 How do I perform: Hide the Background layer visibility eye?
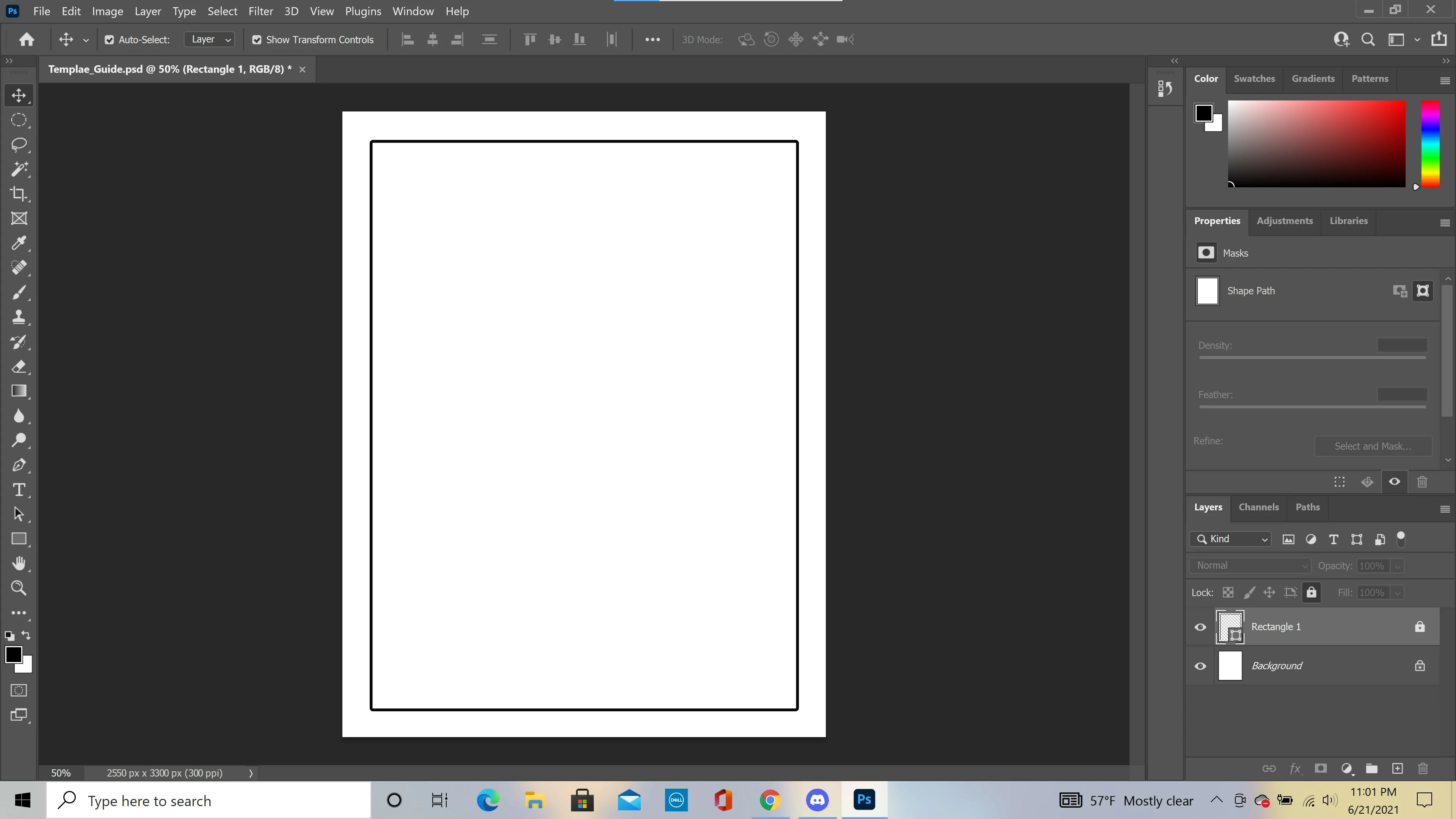pos(1200,666)
